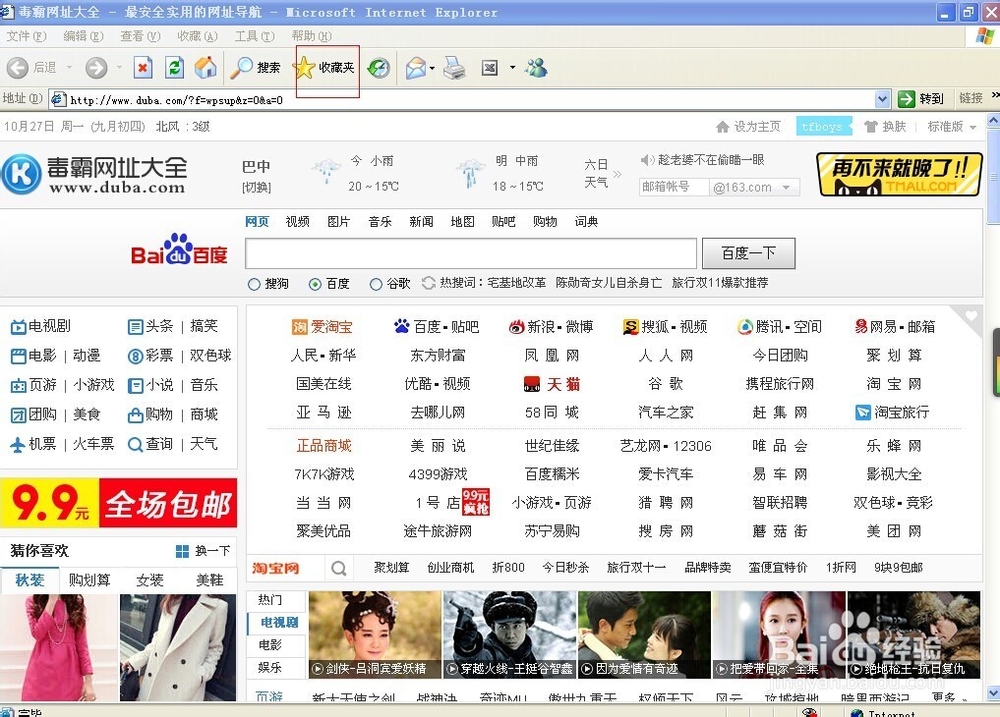1000x717 pixels.
Task: Expand the 六日天气 forecast arrows
Action: point(617,174)
